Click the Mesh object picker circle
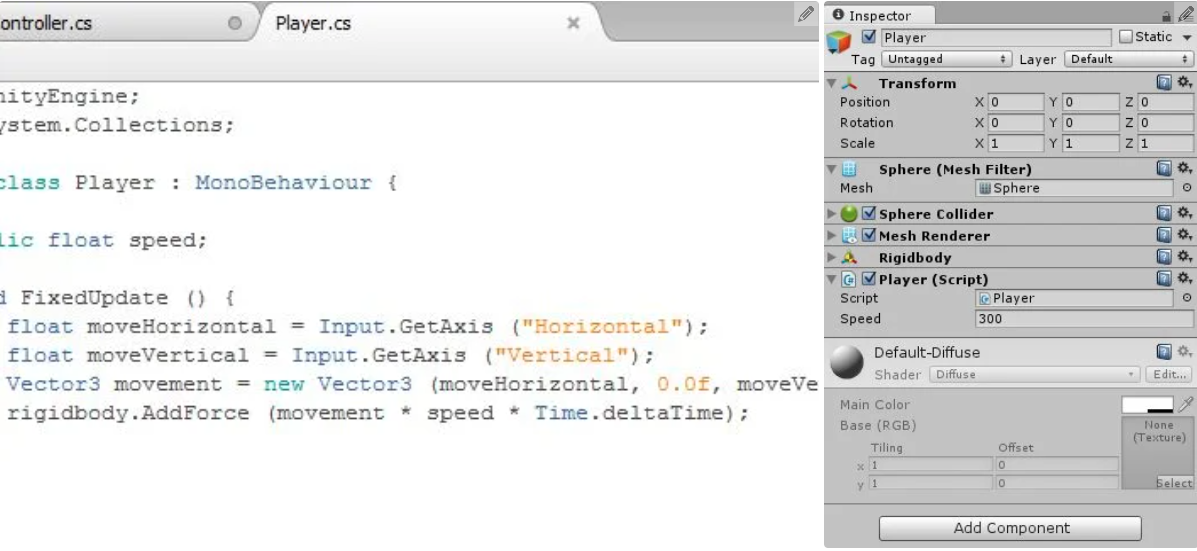This screenshot has width=1197, height=551. coord(1187,188)
